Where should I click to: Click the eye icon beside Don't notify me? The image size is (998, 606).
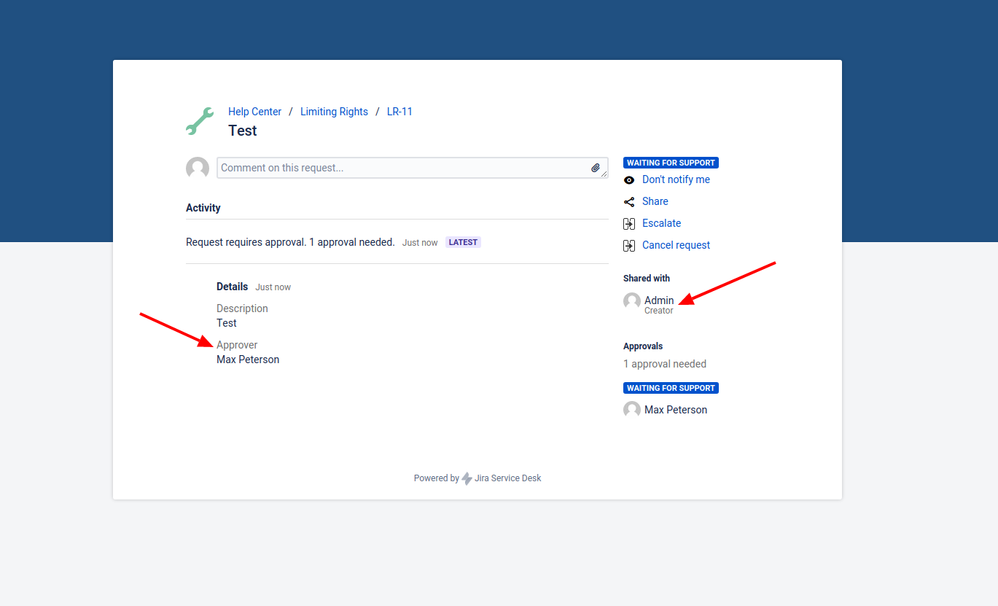(x=629, y=180)
